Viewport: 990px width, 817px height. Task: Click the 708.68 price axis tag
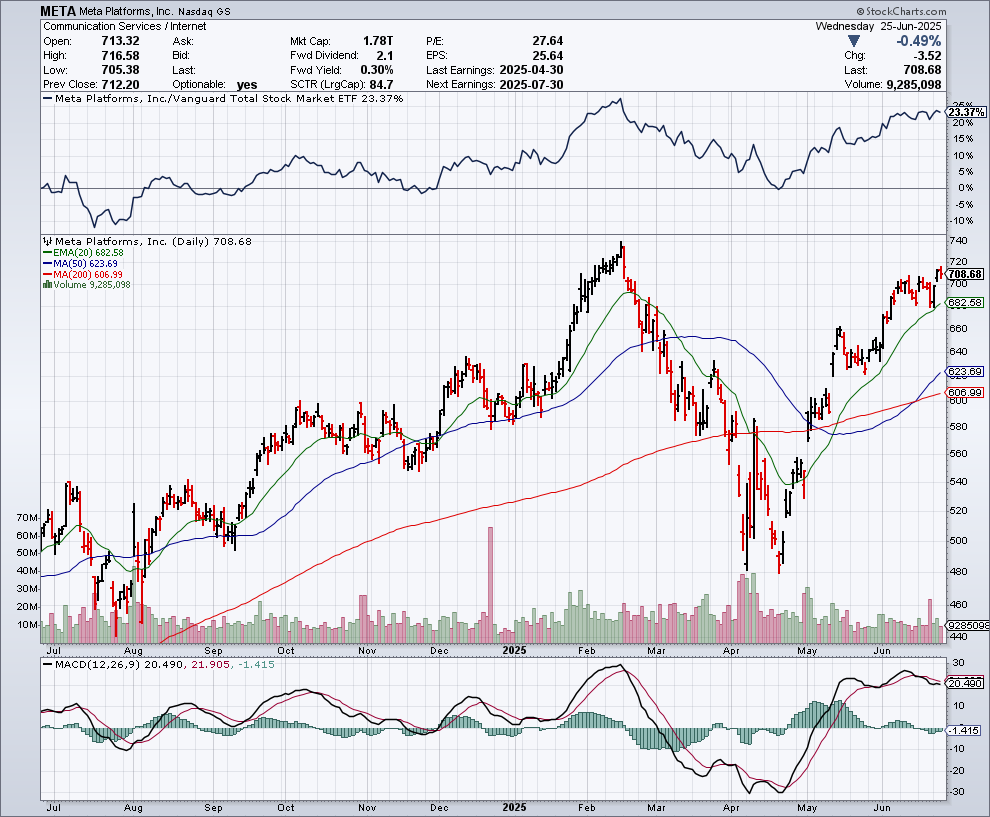pos(966,274)
